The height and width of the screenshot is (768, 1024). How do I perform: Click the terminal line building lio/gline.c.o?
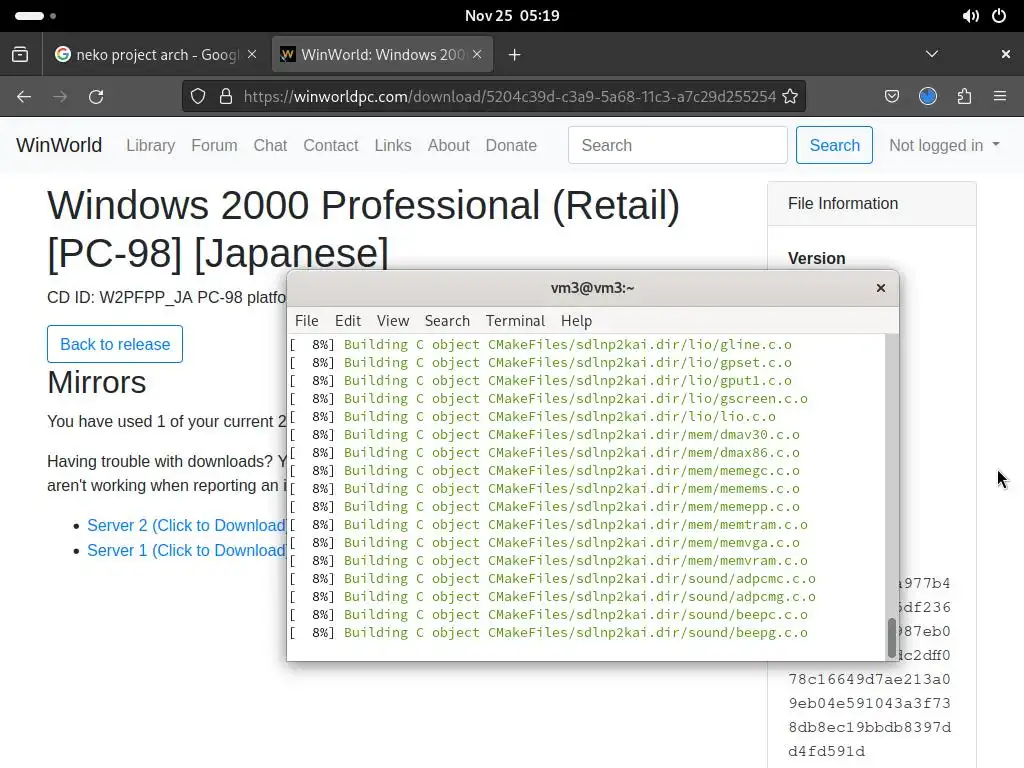point(541,345)
